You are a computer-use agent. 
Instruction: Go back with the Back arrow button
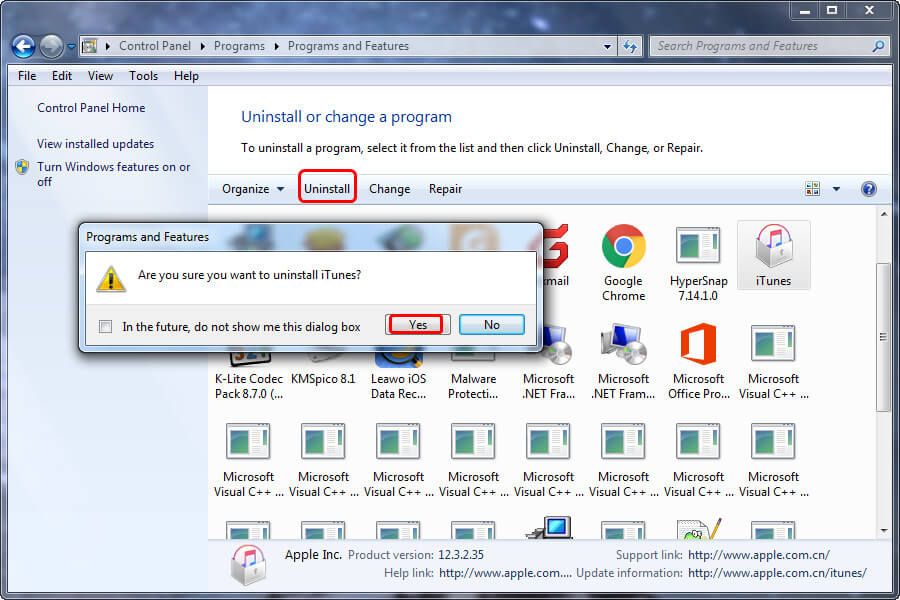[x=24, y=47]
